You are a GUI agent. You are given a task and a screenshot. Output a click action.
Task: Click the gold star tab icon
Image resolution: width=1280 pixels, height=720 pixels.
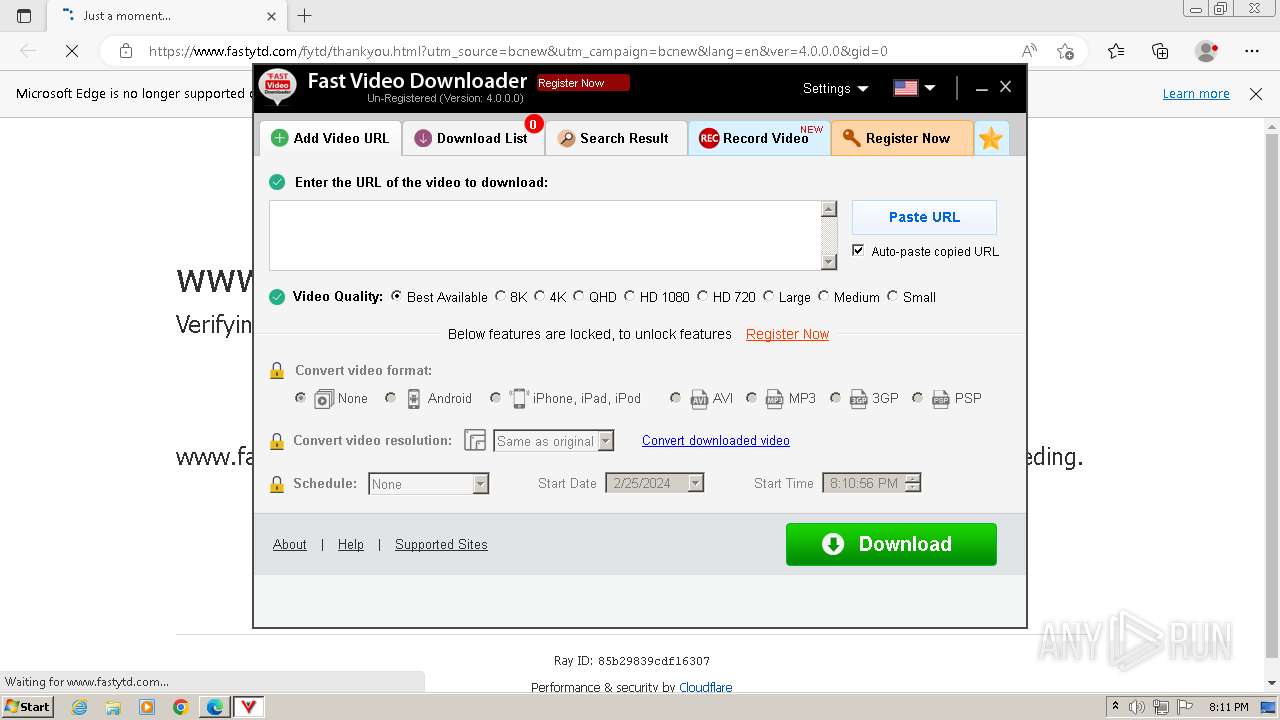tap(991, 139)
